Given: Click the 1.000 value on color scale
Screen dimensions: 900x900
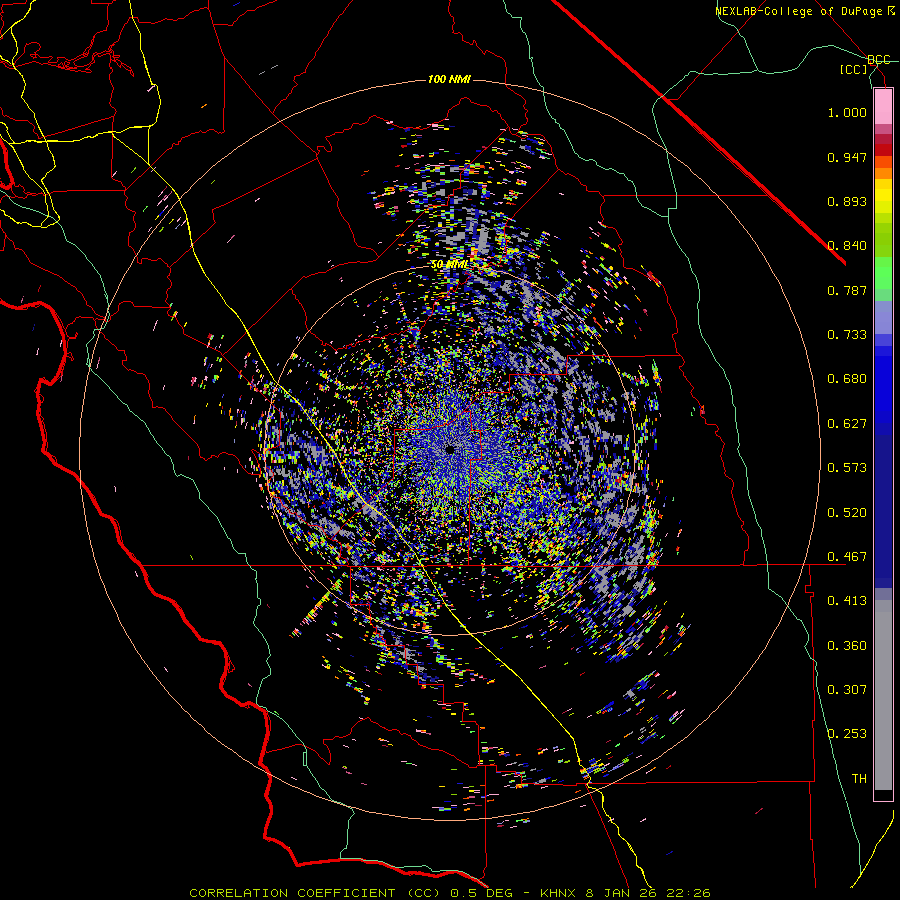Looking at the screenshot, I should tap(847, 112).
